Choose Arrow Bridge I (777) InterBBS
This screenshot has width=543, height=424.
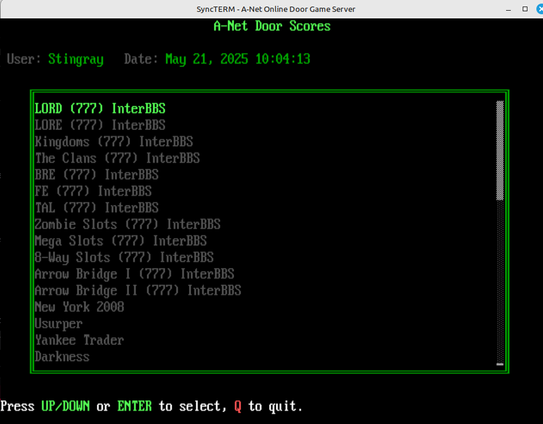pos(135,274)
